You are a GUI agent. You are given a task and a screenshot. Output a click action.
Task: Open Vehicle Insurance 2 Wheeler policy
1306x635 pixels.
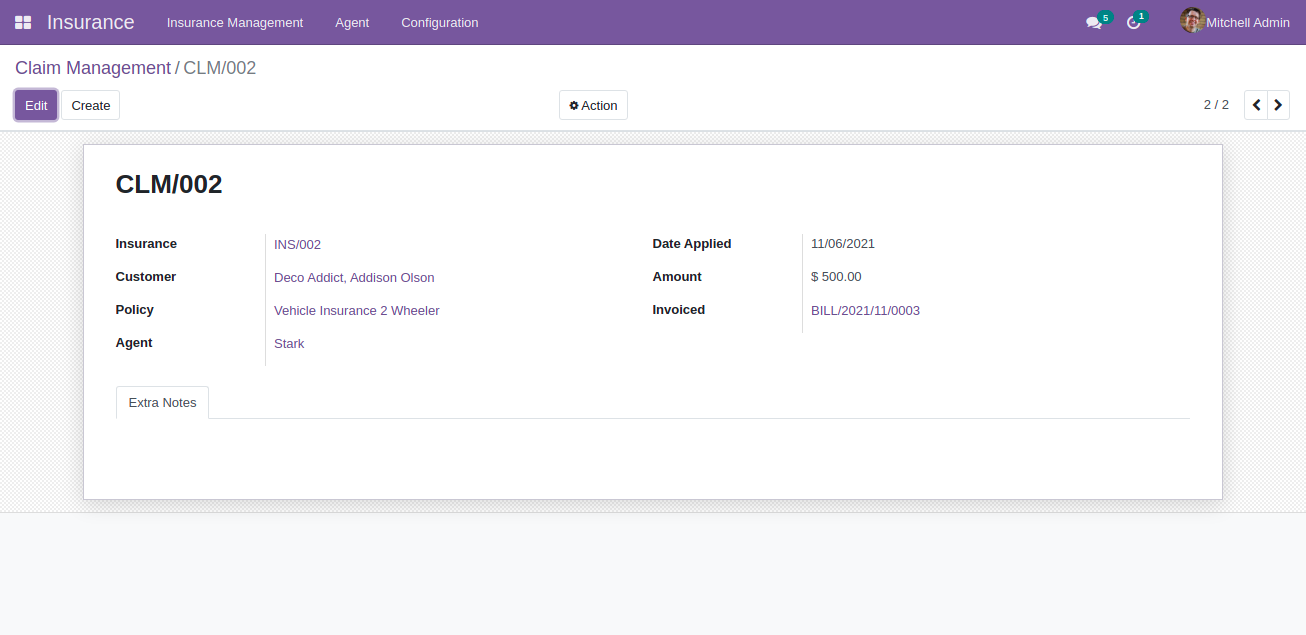pyautogui.click(x=357, y=310)
